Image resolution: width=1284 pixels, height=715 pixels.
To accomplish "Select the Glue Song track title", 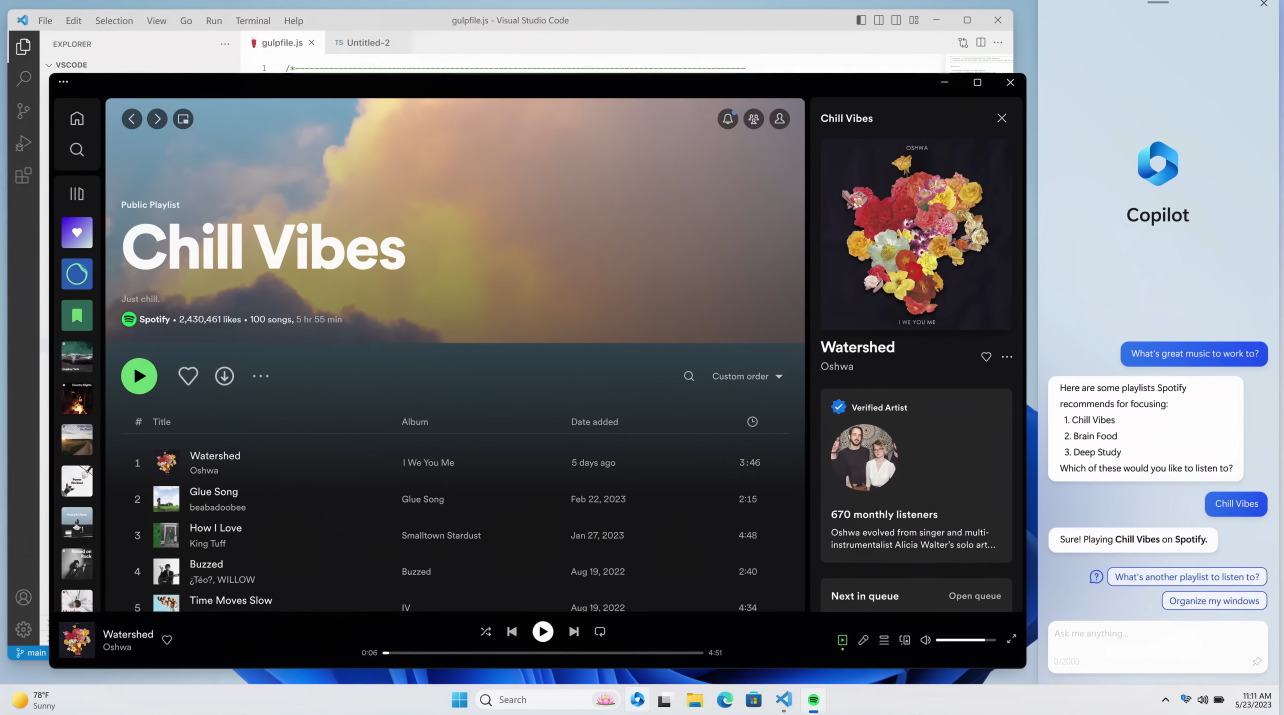I will point(214,492).
